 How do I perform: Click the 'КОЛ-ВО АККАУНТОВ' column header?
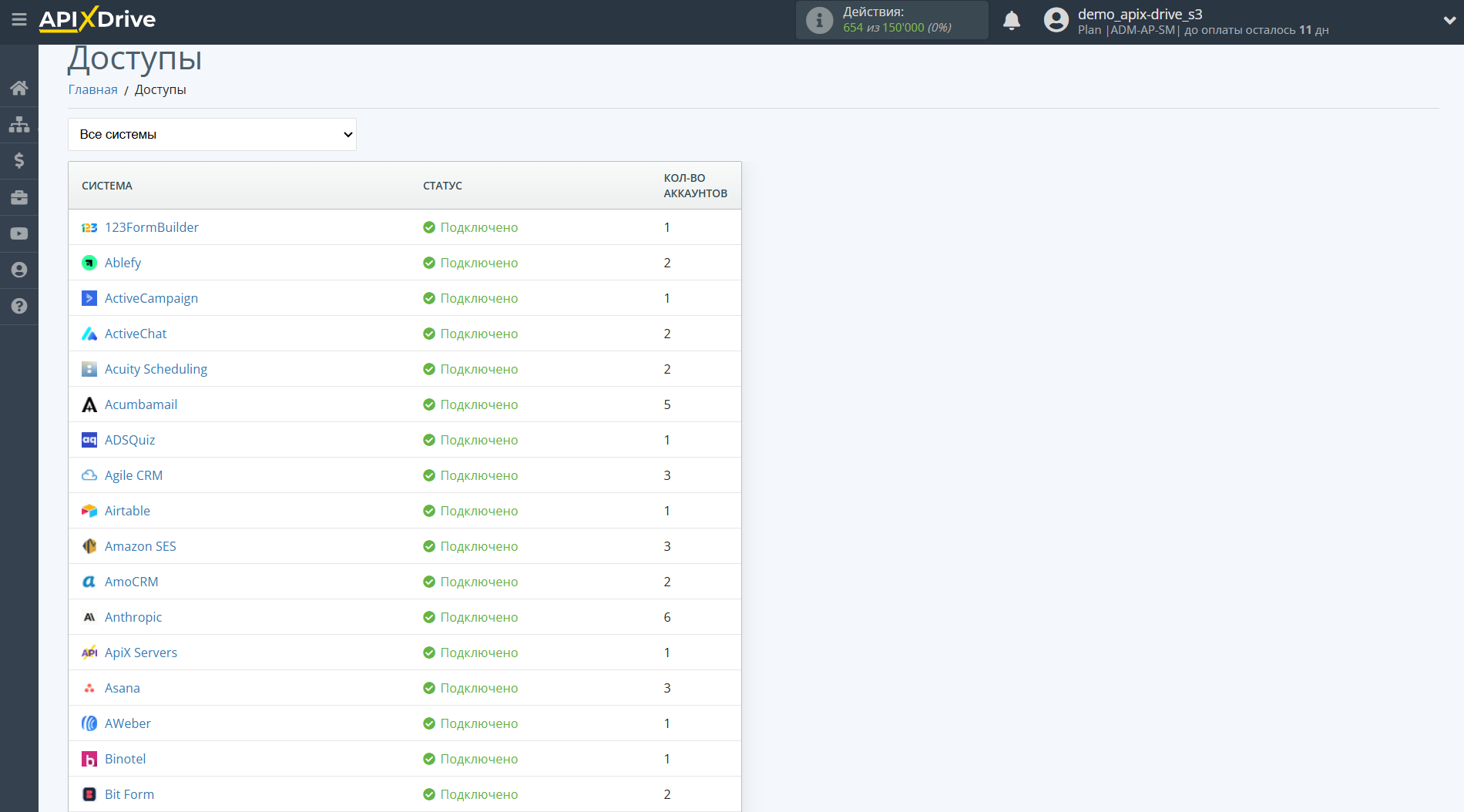coord(695,186)
